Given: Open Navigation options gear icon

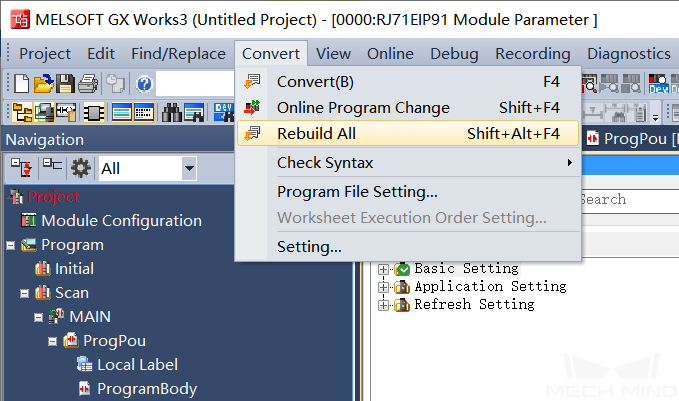Looking at the screenshot, I should coord(80,168).
